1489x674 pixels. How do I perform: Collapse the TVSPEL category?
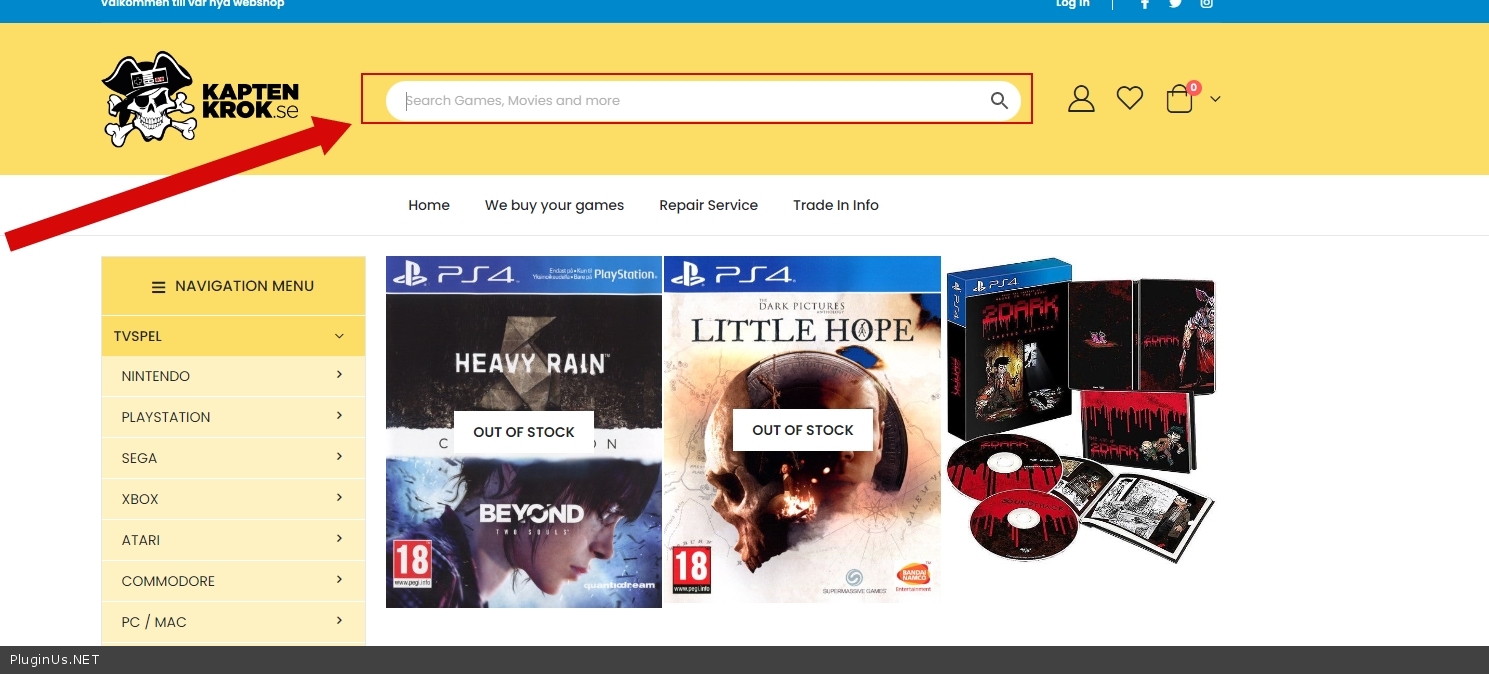coord(339,336)
